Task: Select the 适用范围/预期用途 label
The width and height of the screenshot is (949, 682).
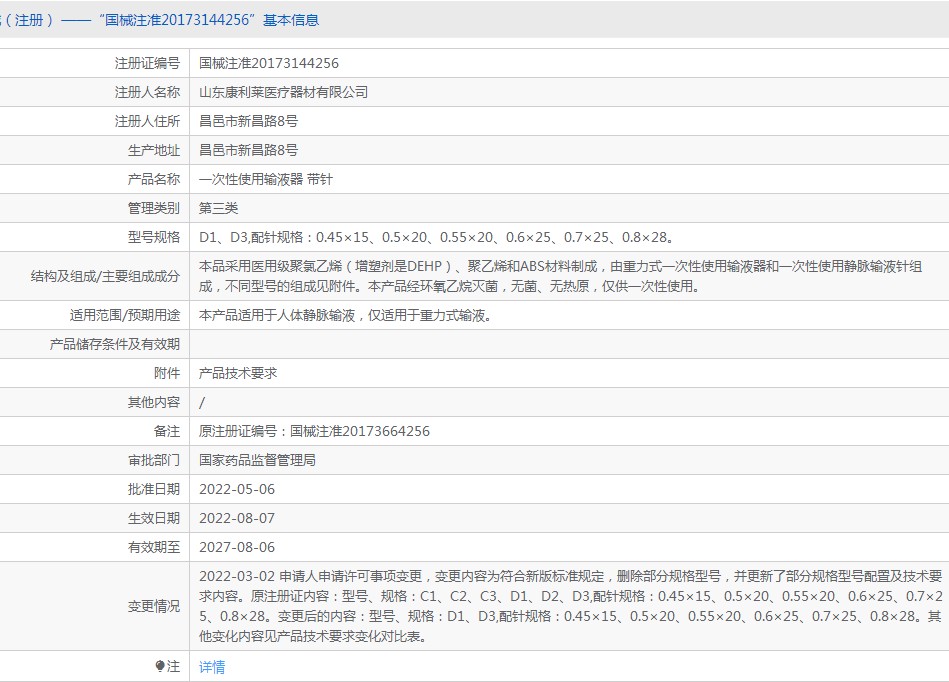Action: tap(125, 315)
